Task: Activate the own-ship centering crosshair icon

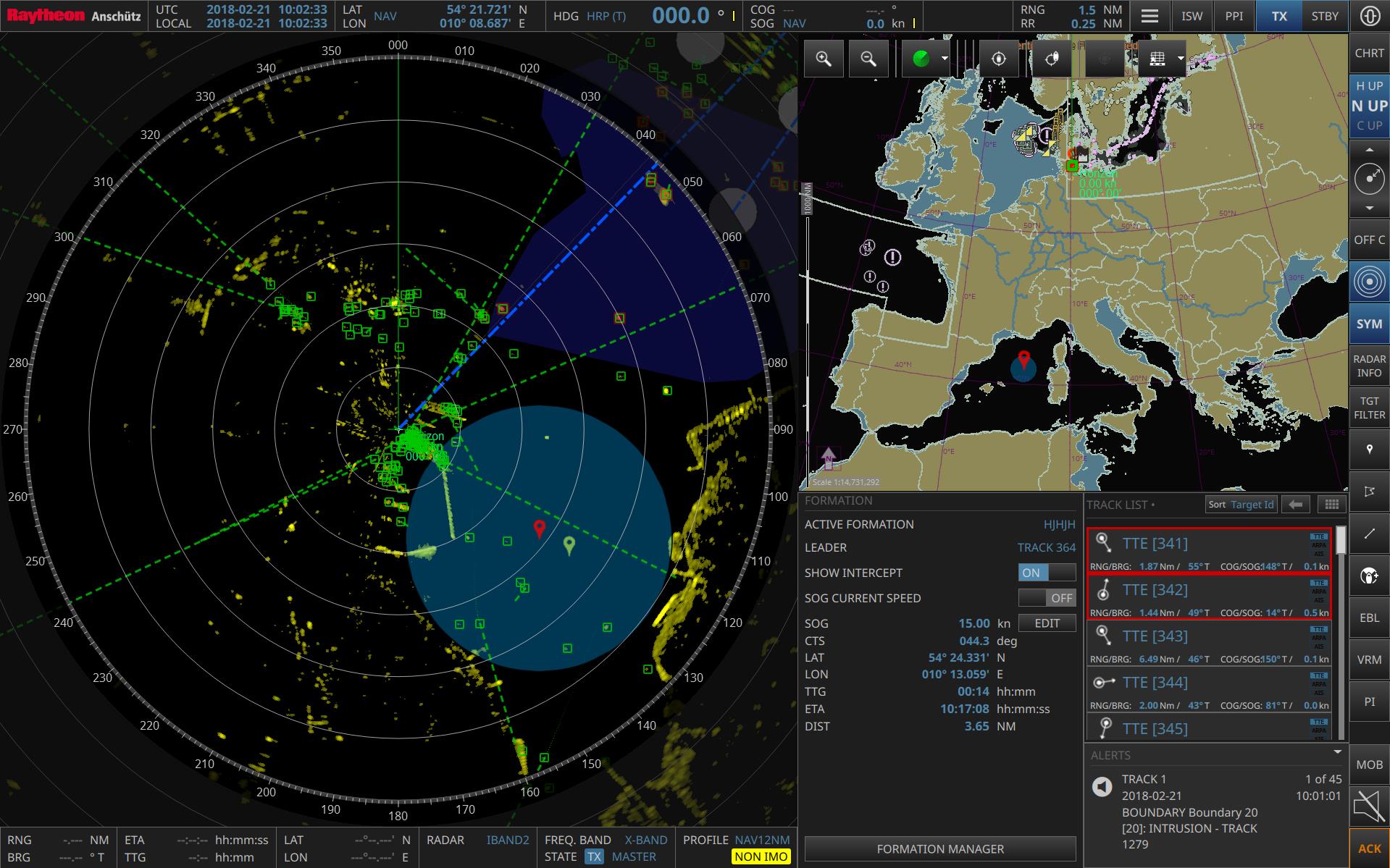Action: click(x=998, y=59)
